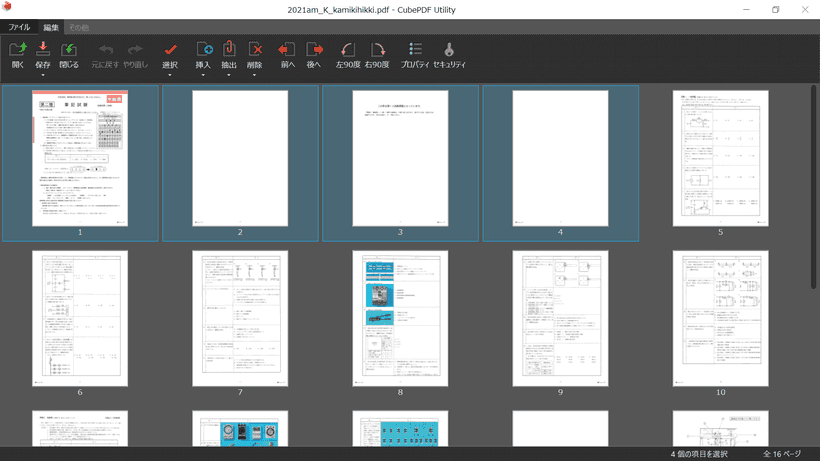Expand the 抽出 dropdown arrow
Viewport: 820px width, 461px height.
(x=229, y=75)
